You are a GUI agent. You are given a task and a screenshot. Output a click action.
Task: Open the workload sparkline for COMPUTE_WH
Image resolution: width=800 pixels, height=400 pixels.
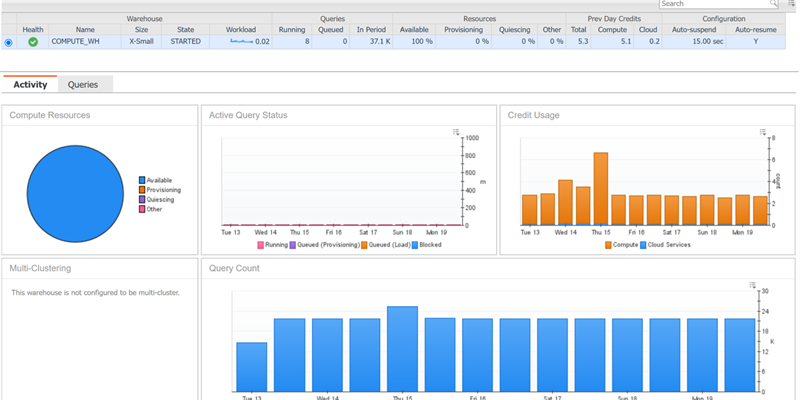click(x=241, y=41)
